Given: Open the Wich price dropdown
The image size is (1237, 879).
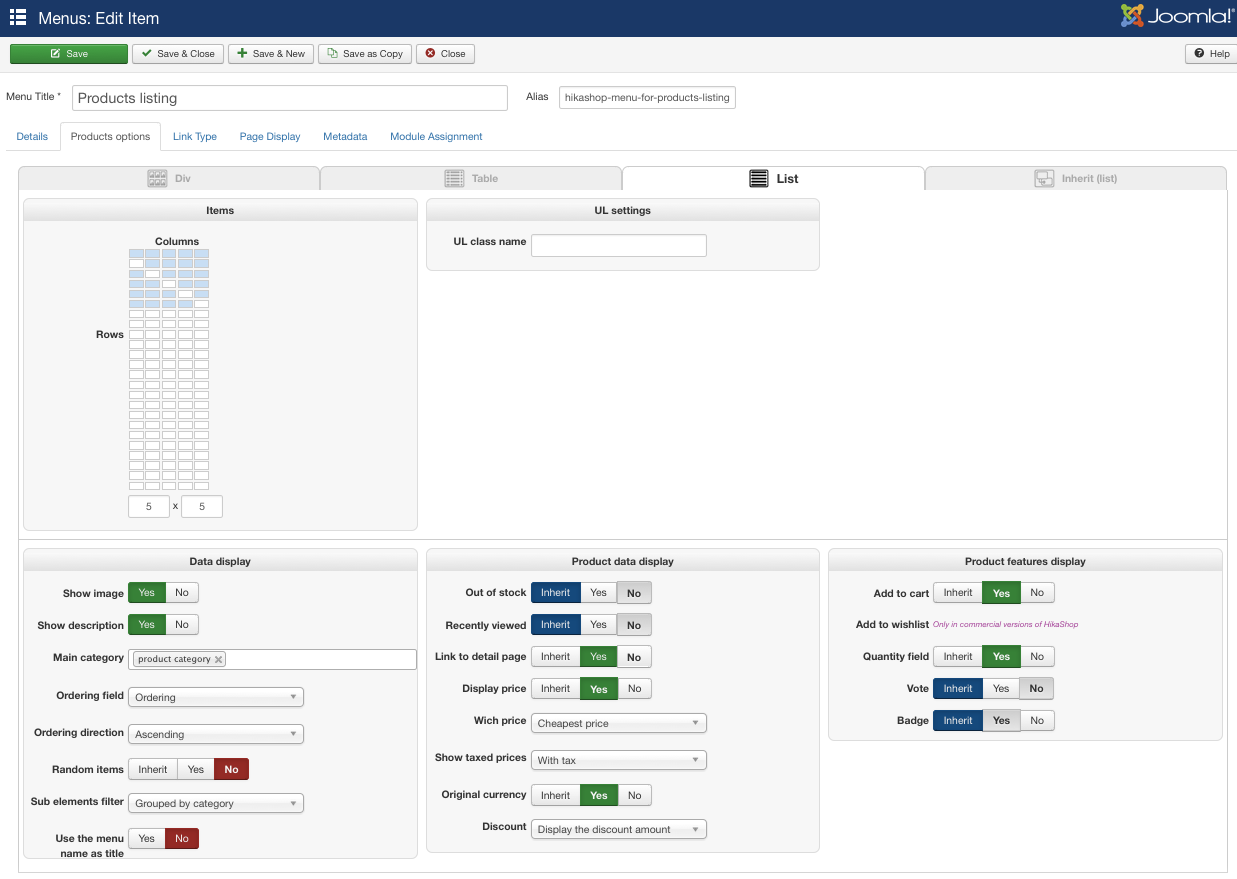Looking at the screenshot, I should (x=619, y=723).
